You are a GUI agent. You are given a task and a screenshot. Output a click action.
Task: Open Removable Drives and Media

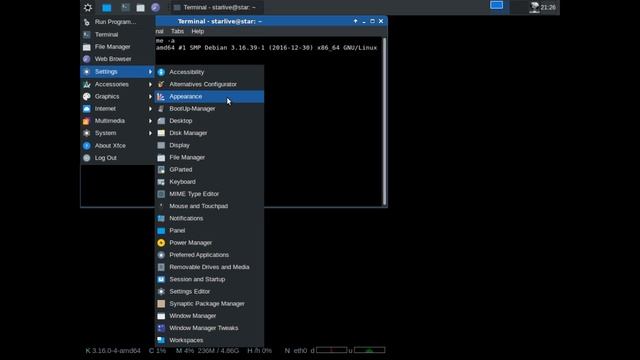pos(209,267)
